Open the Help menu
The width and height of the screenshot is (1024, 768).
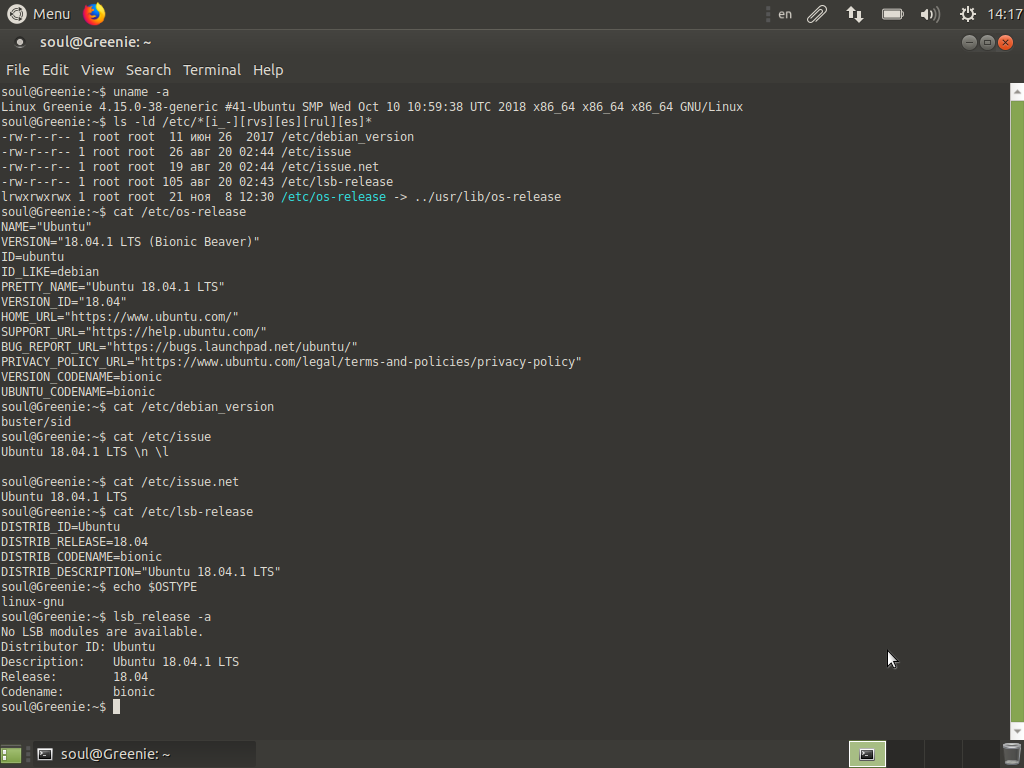268,70
